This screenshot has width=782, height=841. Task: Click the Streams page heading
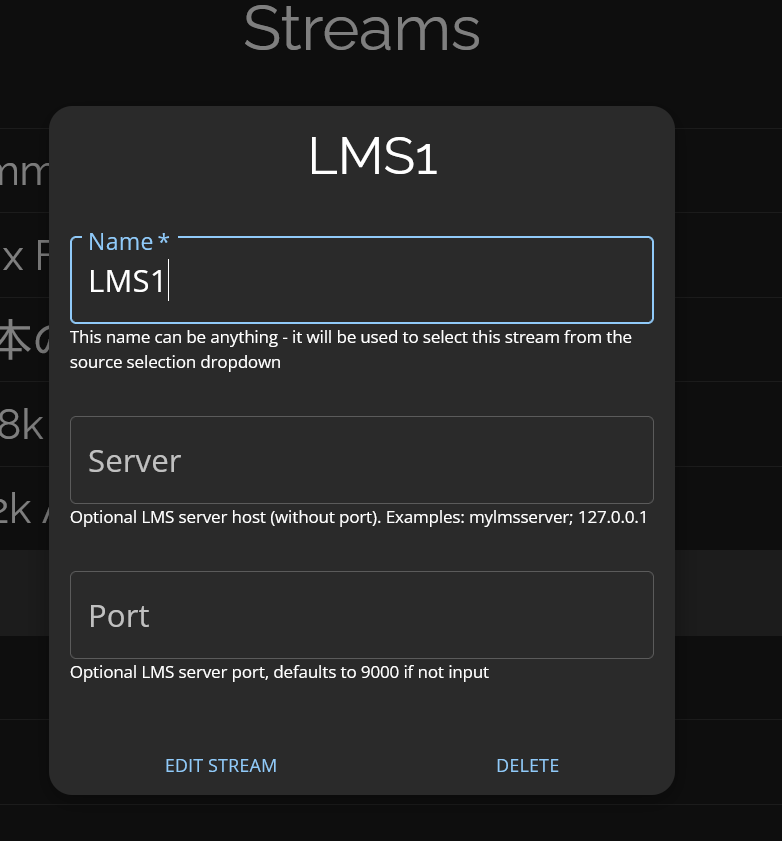point(362,29)
